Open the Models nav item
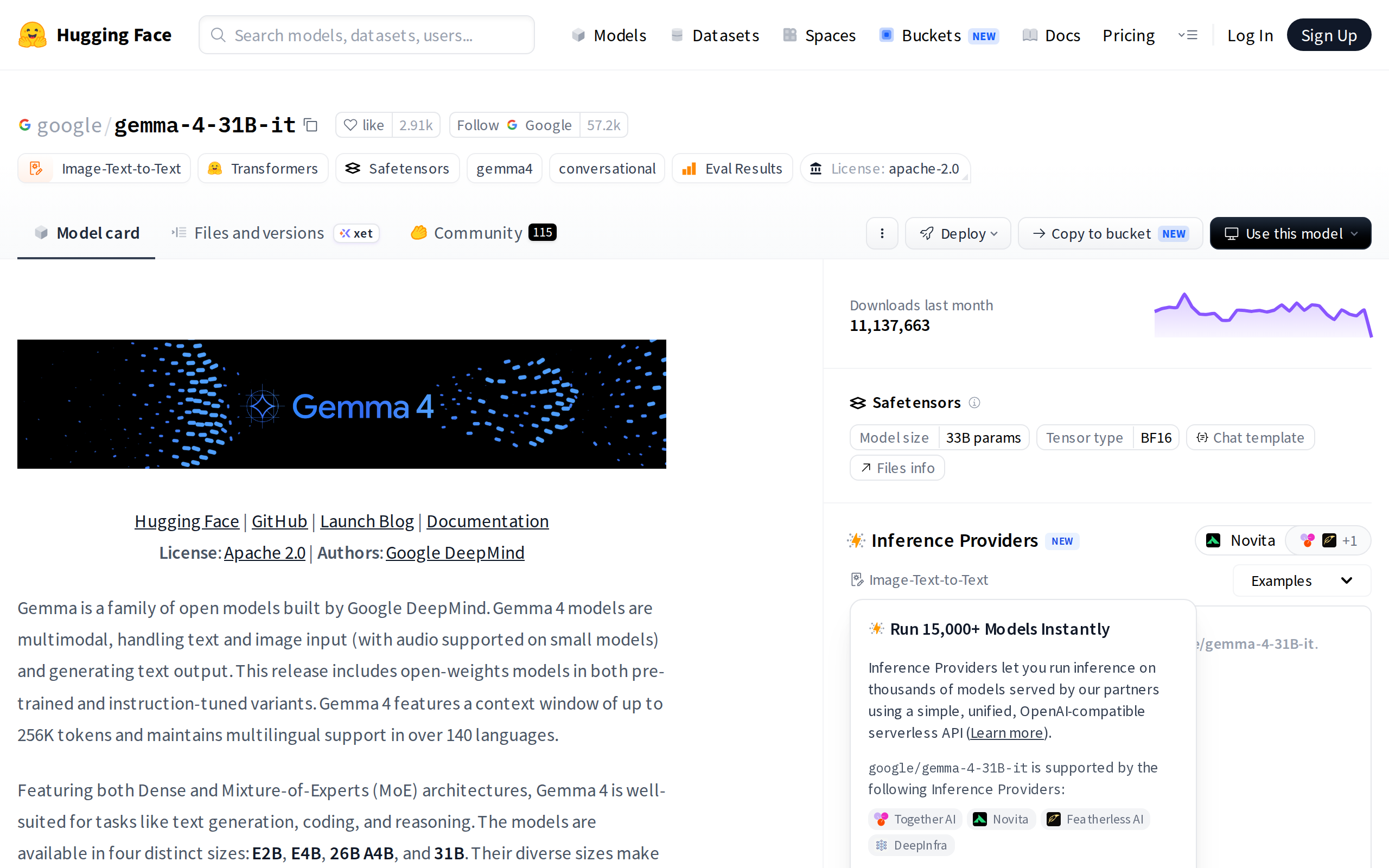Image resolution: width=1389 pixels, height=868 pixels. point(609,35)
